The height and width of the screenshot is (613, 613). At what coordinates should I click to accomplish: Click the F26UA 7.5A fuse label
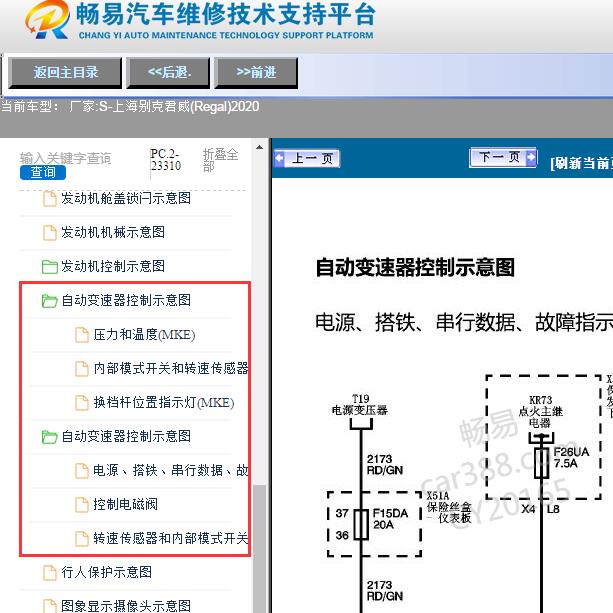(x=571, y=457)
